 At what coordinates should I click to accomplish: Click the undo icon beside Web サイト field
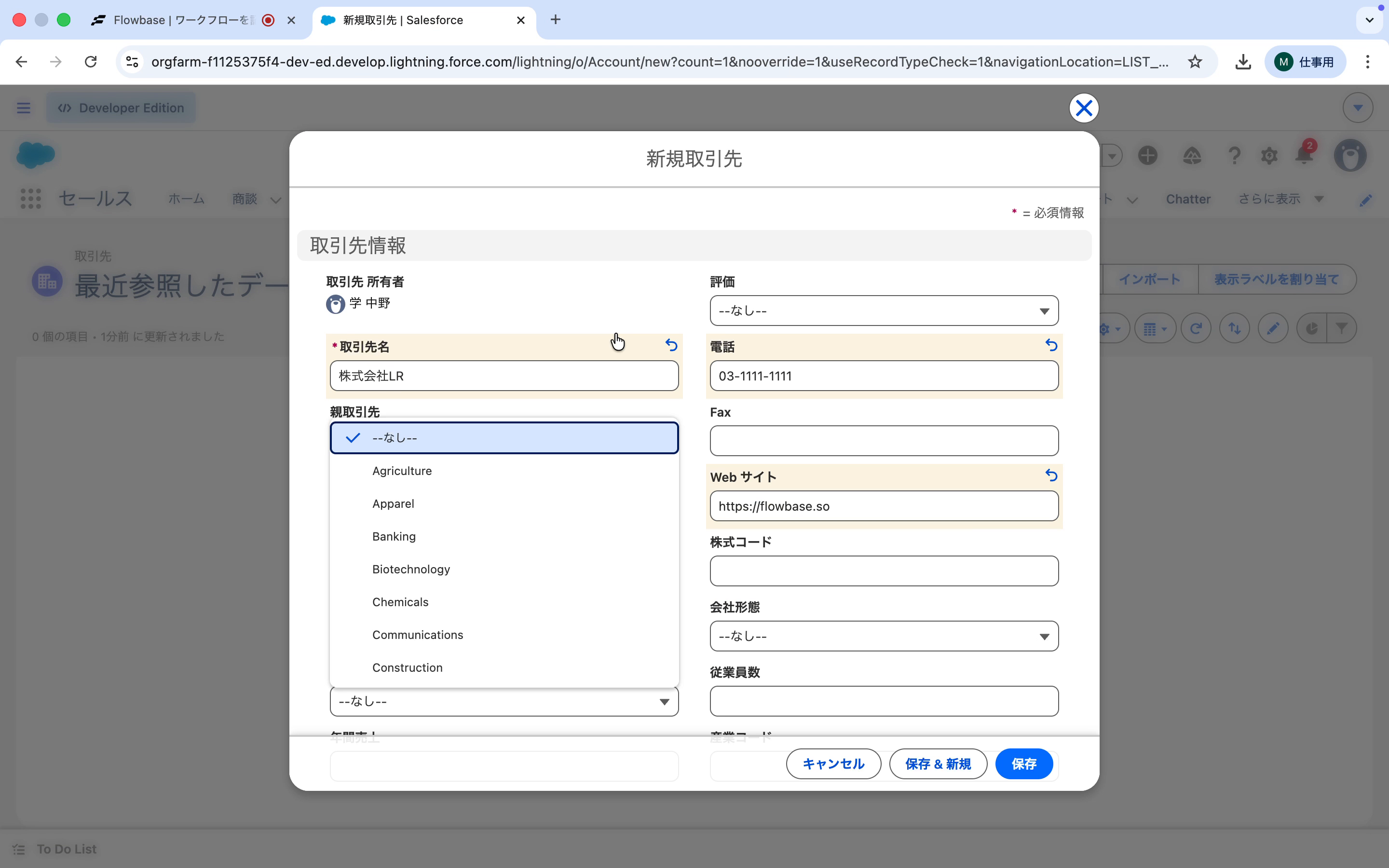click(1051, 475)
